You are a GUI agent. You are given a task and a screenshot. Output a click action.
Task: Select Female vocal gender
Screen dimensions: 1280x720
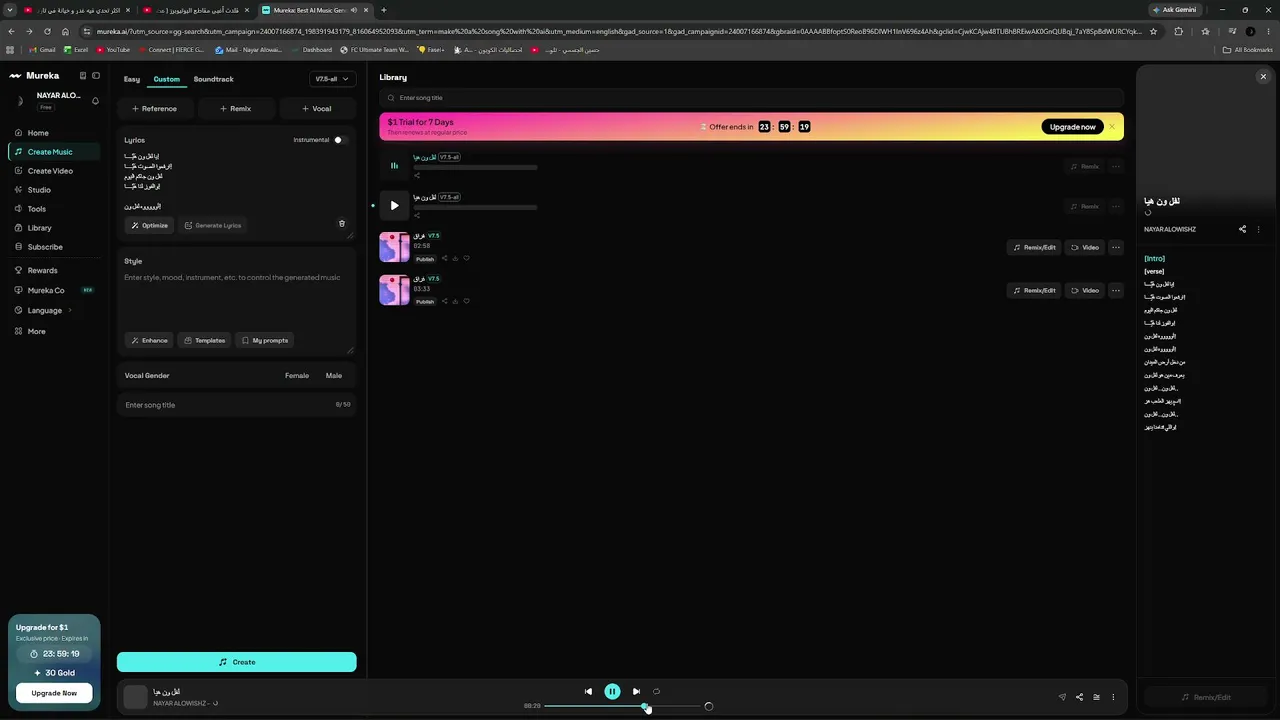tap(297, 375)
